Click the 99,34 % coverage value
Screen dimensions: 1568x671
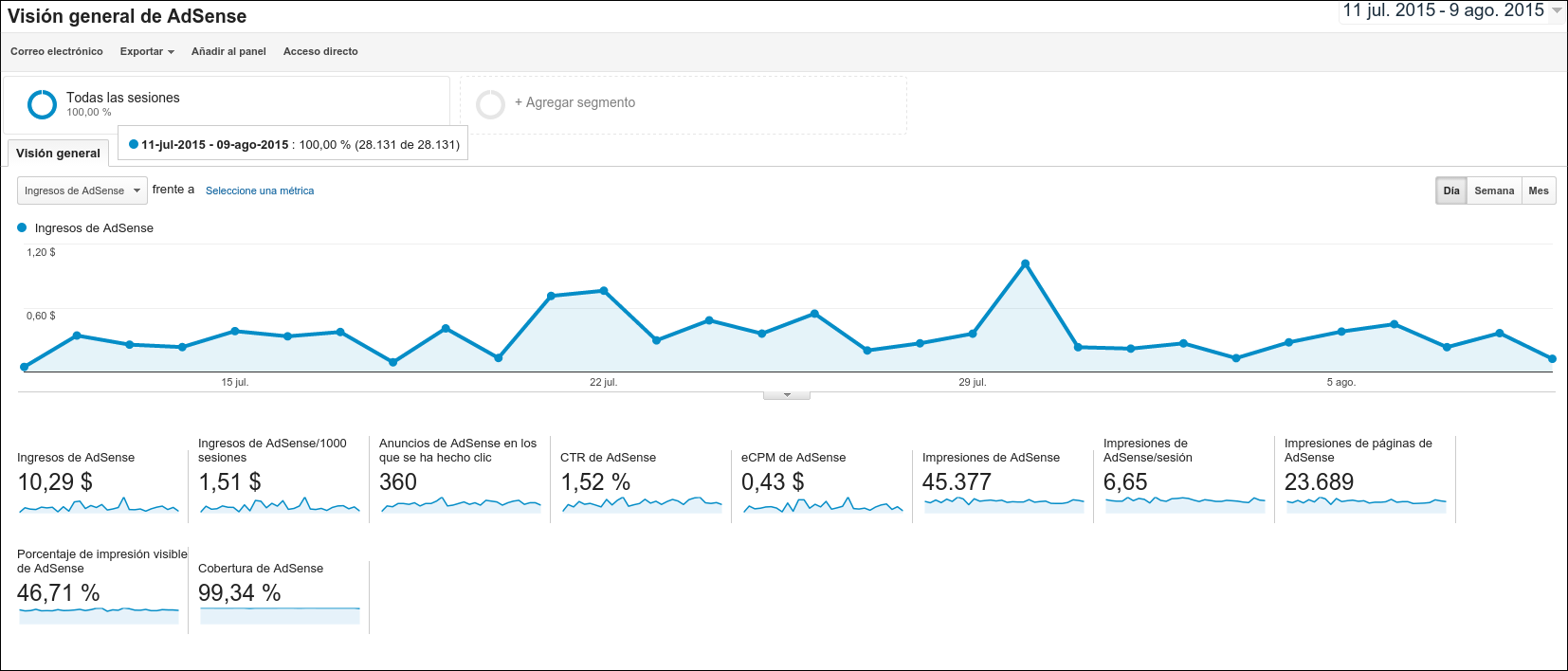pos(239,593)
